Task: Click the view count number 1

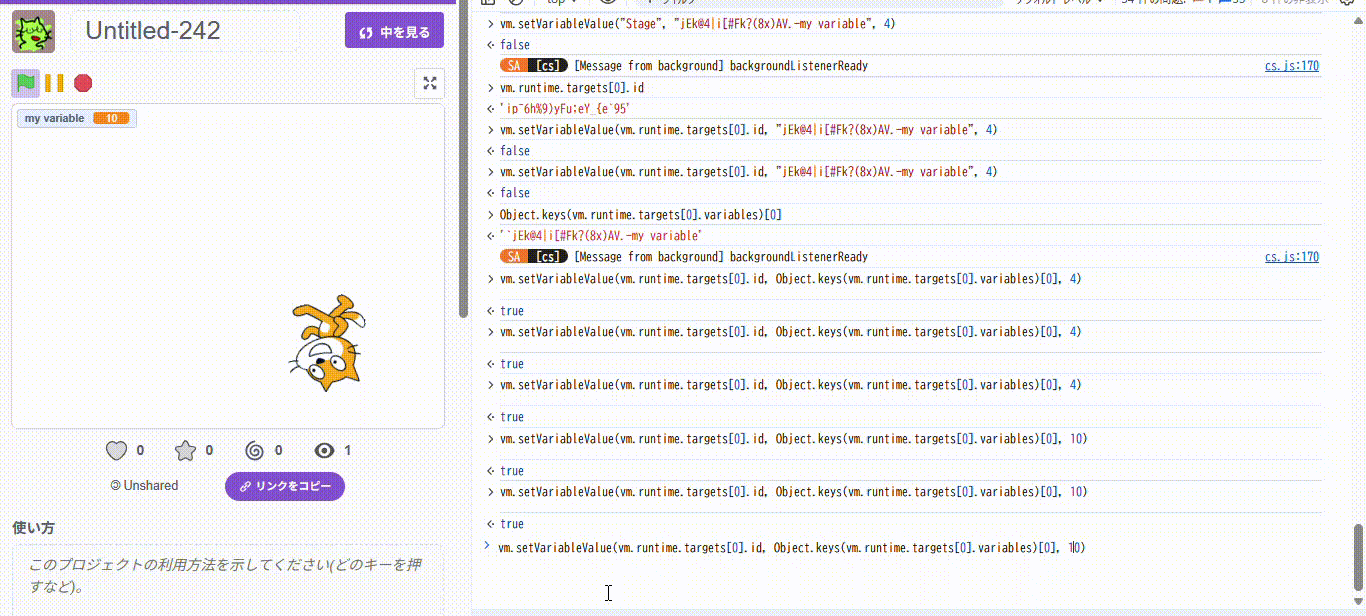Action: [x=347, y=451]
